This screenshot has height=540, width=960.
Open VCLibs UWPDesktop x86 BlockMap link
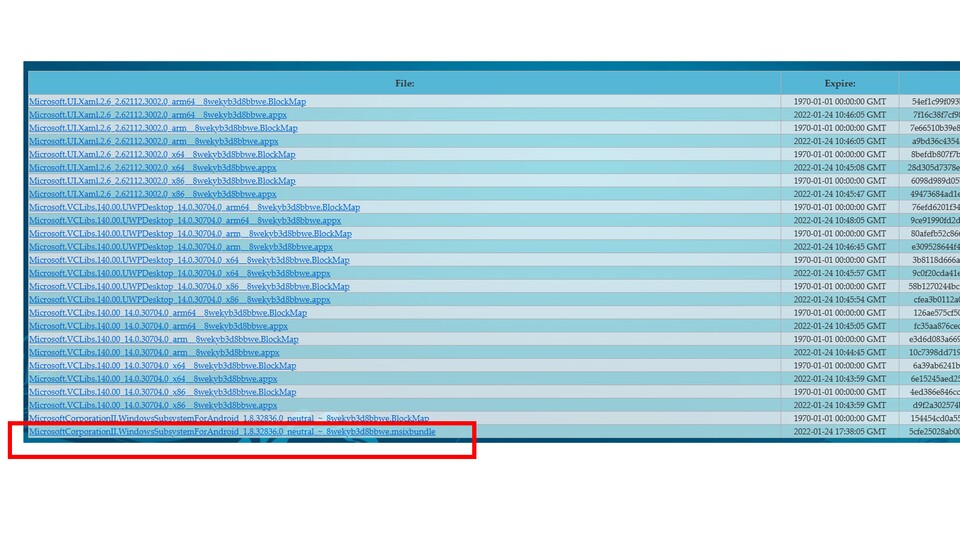189,286
